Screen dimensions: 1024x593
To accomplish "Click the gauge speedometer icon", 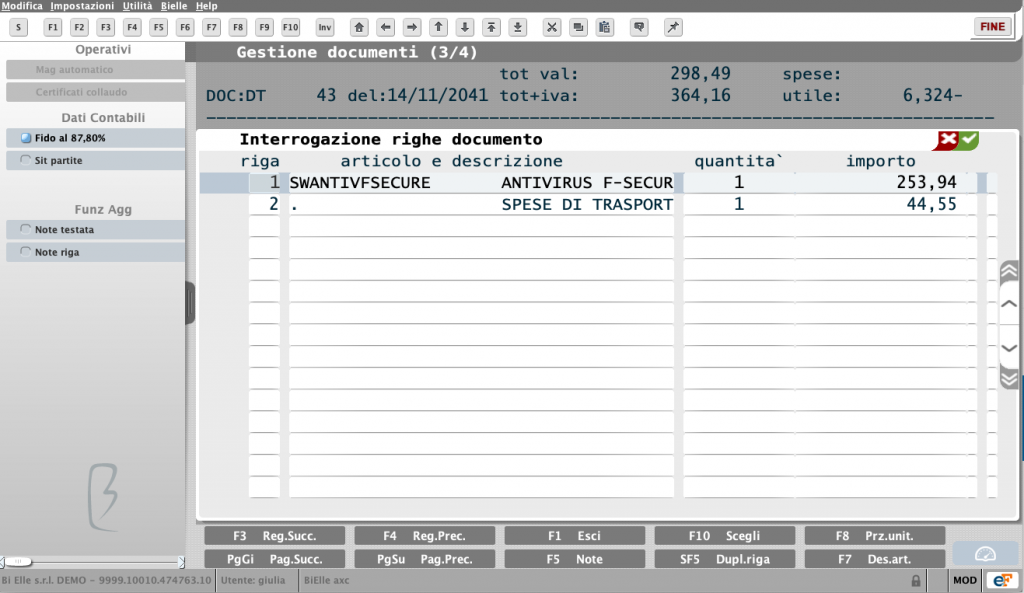I will coord(985,554).
